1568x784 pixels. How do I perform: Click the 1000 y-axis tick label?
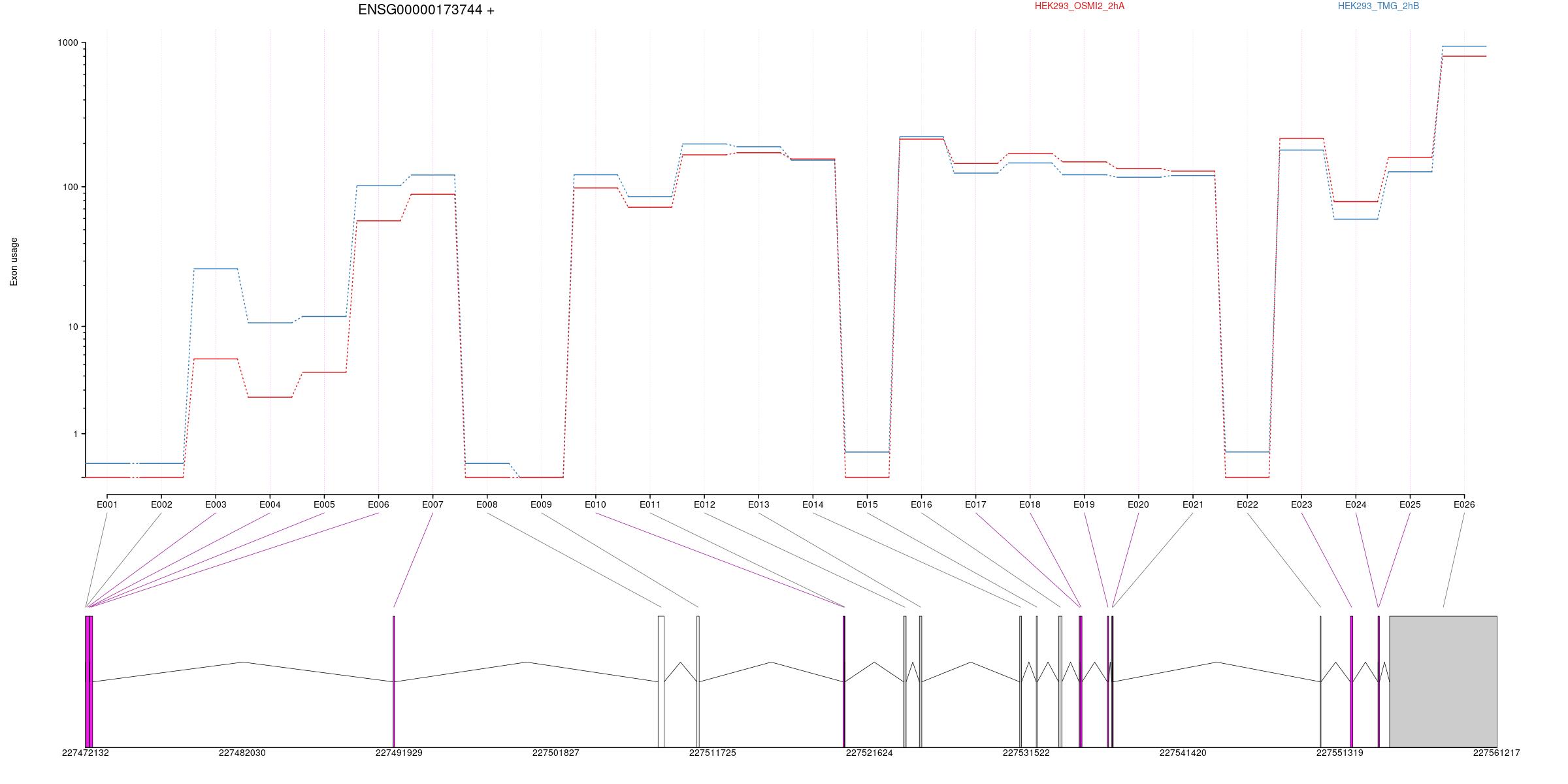(68, 42)
